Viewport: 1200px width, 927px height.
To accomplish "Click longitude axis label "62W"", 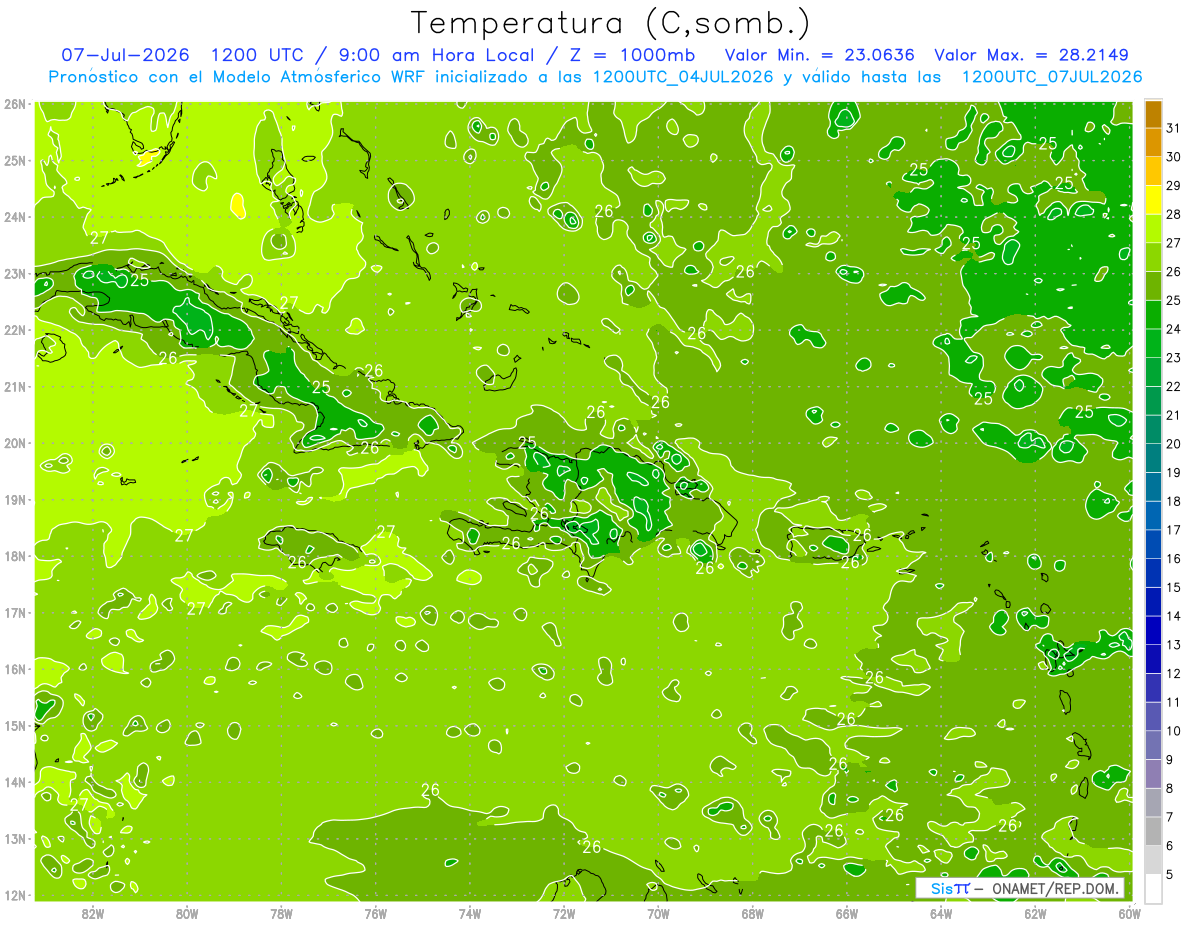I will click(1035, 913).
